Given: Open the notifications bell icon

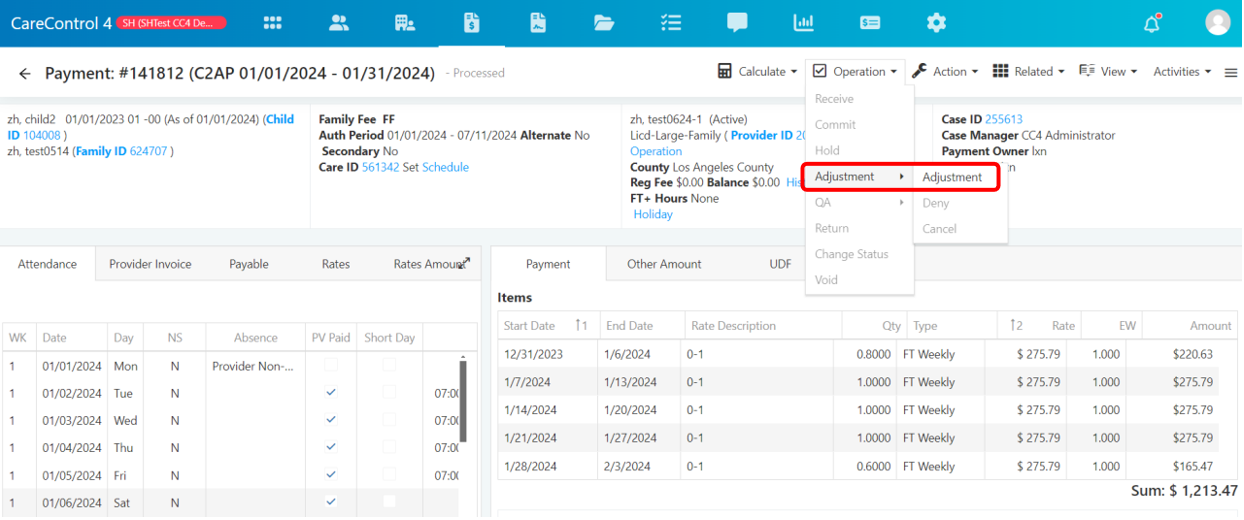Looking at the screenshot, I should click(1152, 23).
